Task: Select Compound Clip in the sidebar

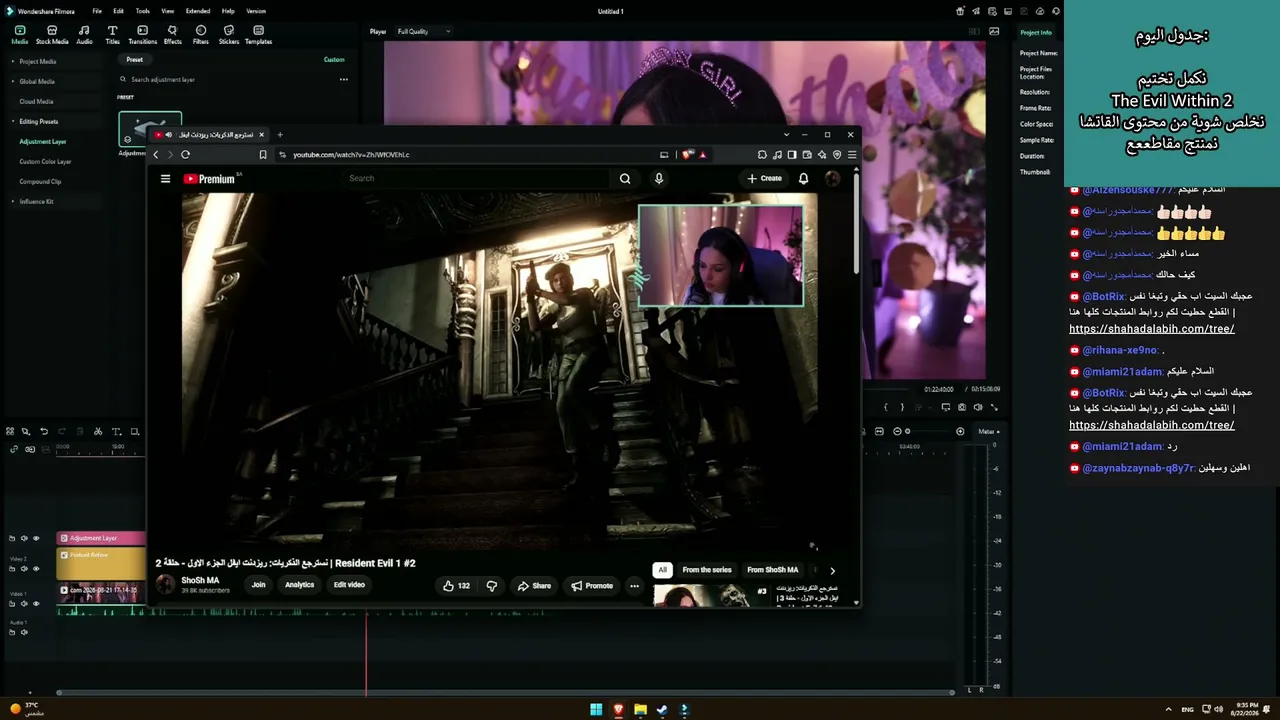Action: [x=40, y=181]
